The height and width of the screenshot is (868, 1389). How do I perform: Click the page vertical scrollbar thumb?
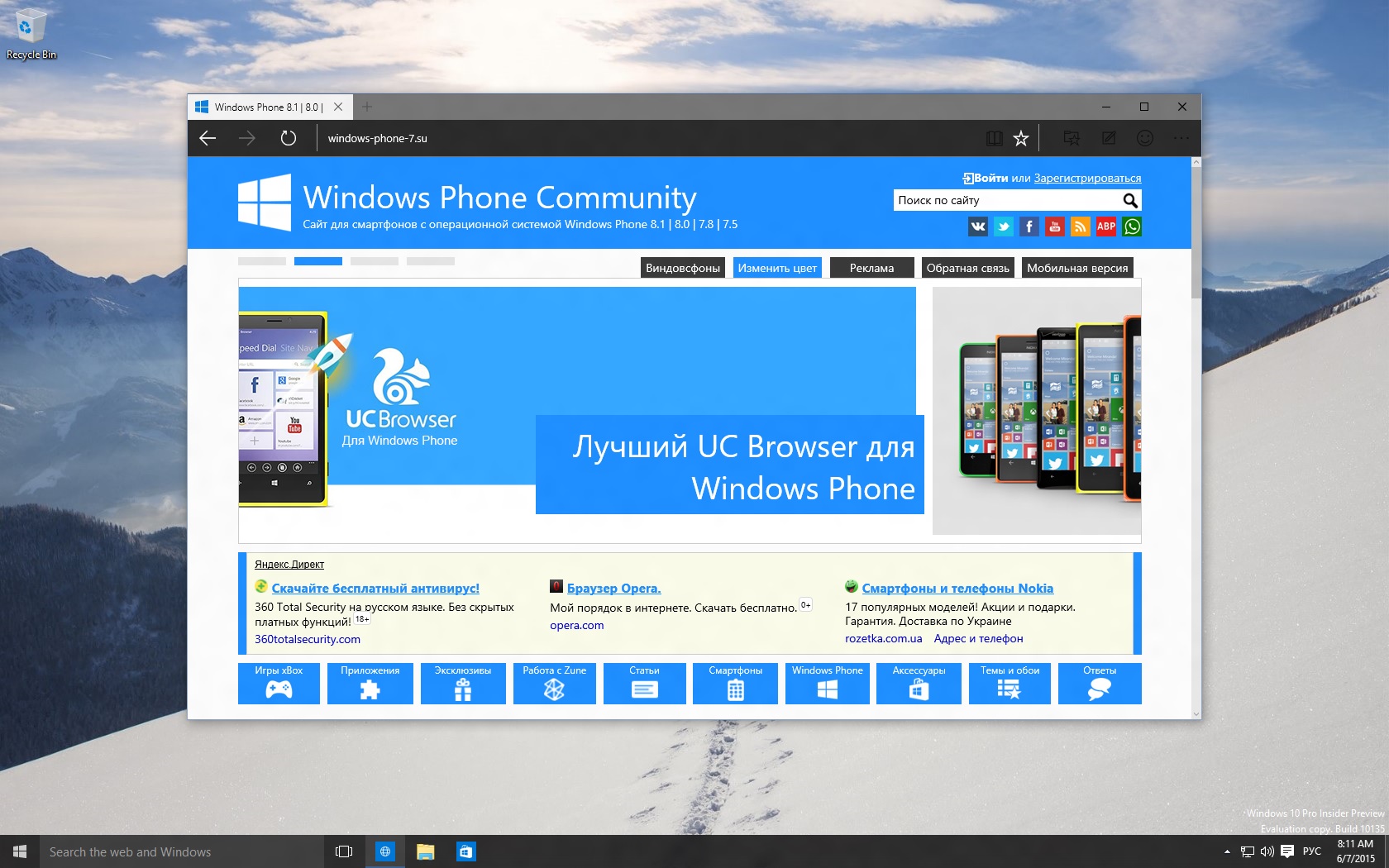pos(1196,233)
